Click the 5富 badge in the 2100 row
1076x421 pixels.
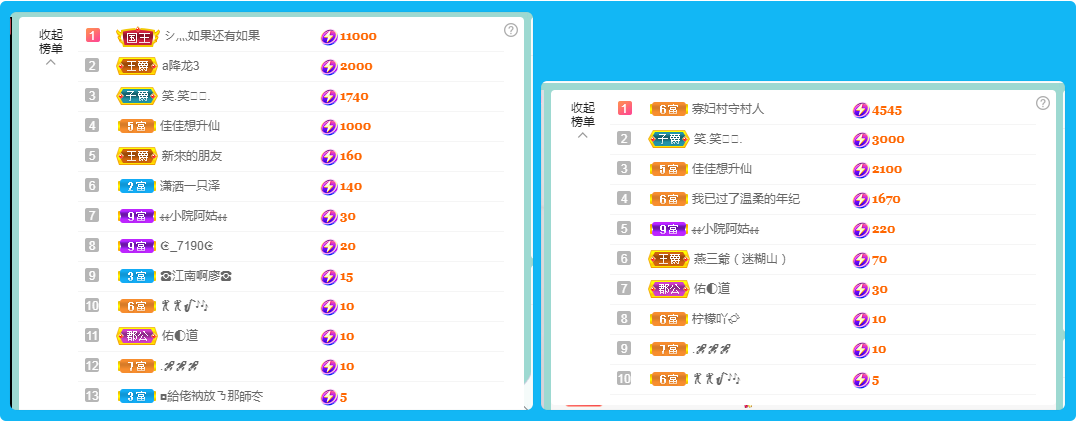pyautogui.click(x=669, y=169)
